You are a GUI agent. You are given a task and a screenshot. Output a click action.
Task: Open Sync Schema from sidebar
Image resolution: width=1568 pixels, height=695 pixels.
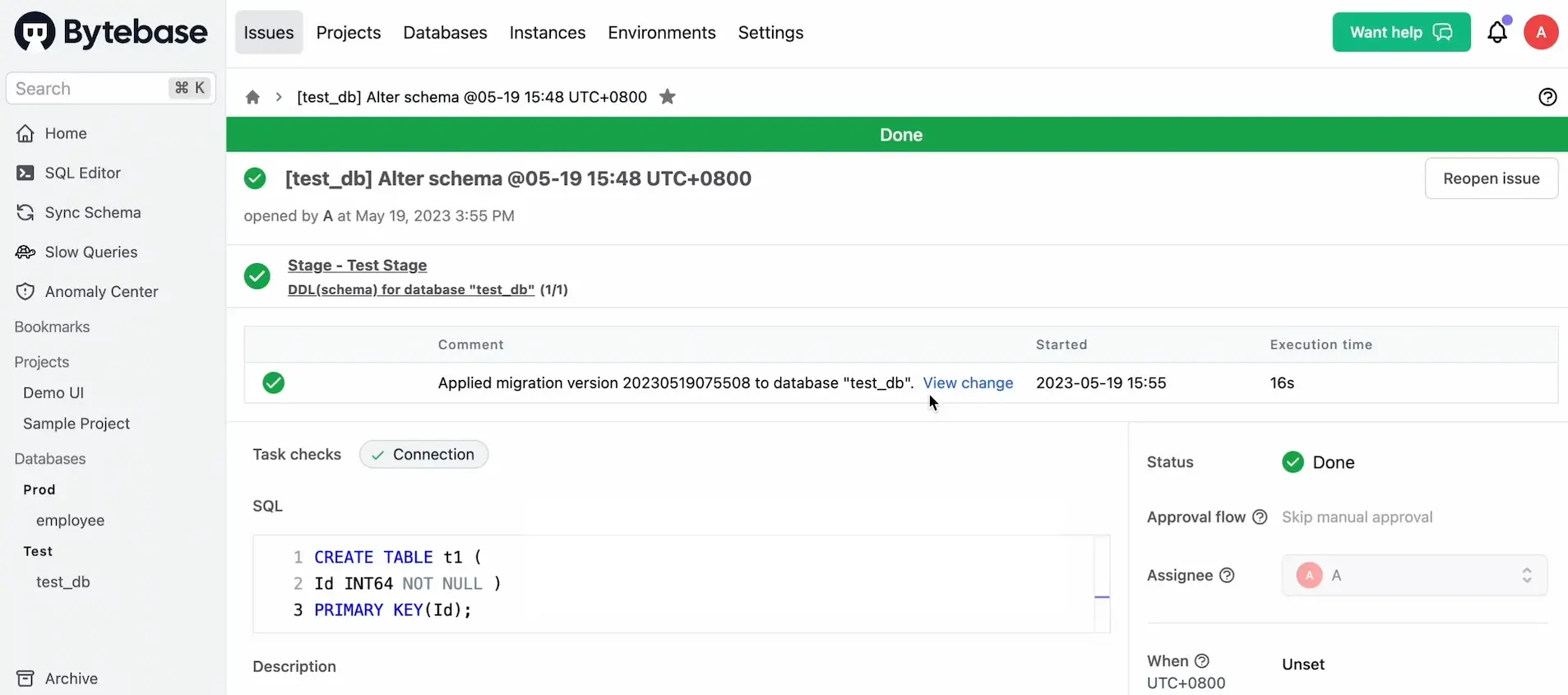coord(93,212)
